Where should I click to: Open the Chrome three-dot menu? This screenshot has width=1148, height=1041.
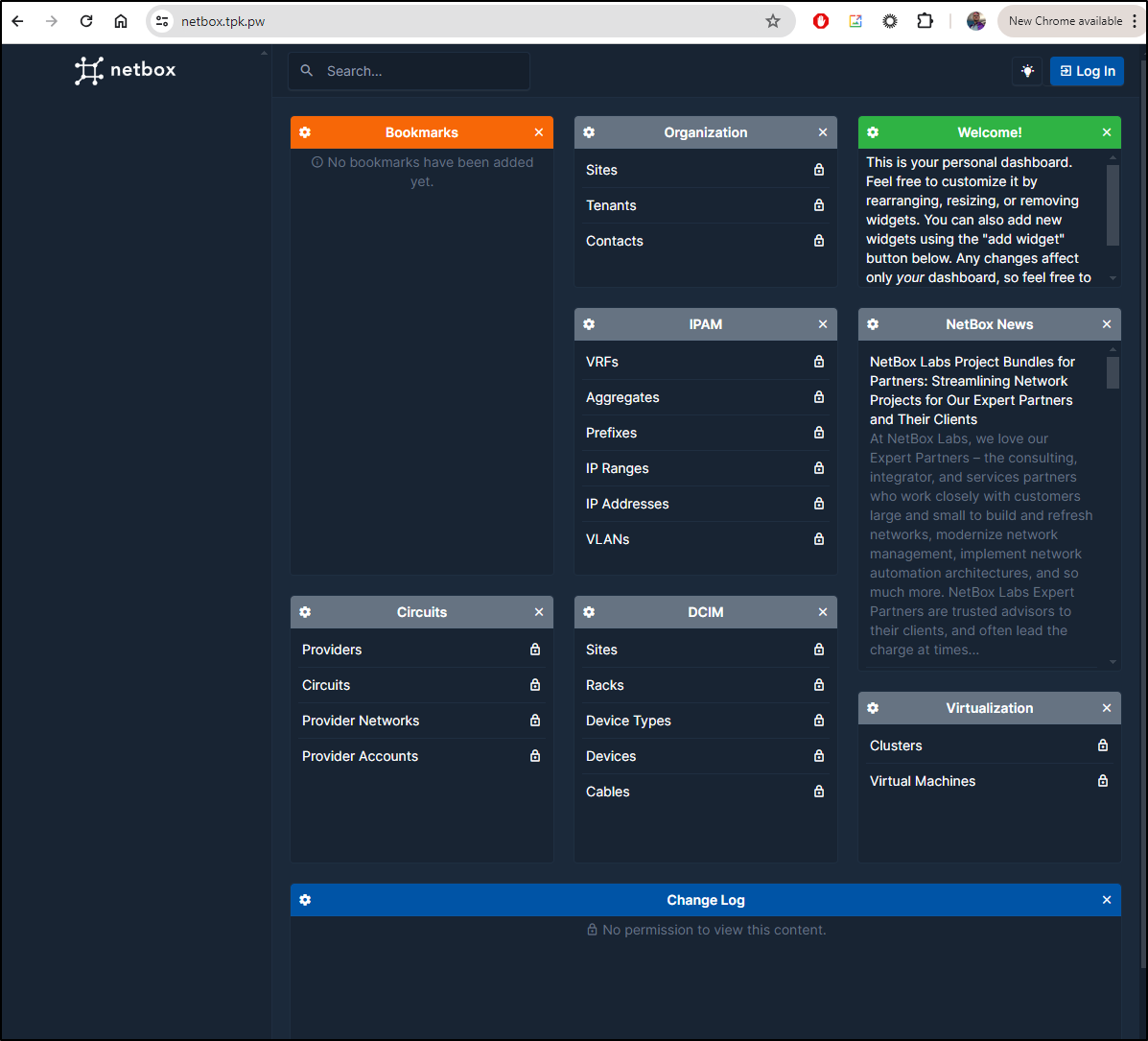click(1136, 21)
